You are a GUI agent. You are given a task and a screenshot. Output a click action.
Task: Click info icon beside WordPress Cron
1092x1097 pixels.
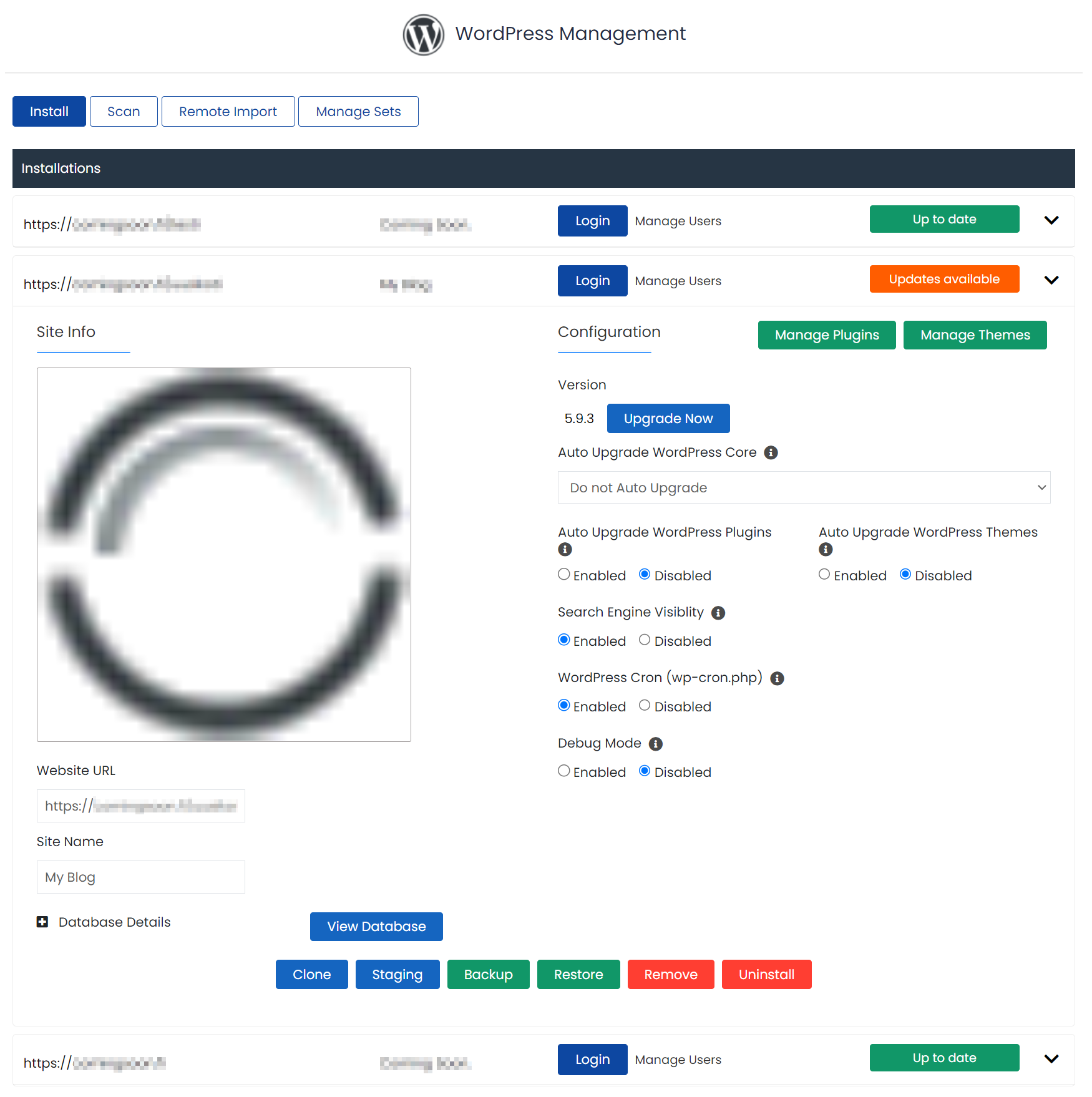(x=777, y=678)
